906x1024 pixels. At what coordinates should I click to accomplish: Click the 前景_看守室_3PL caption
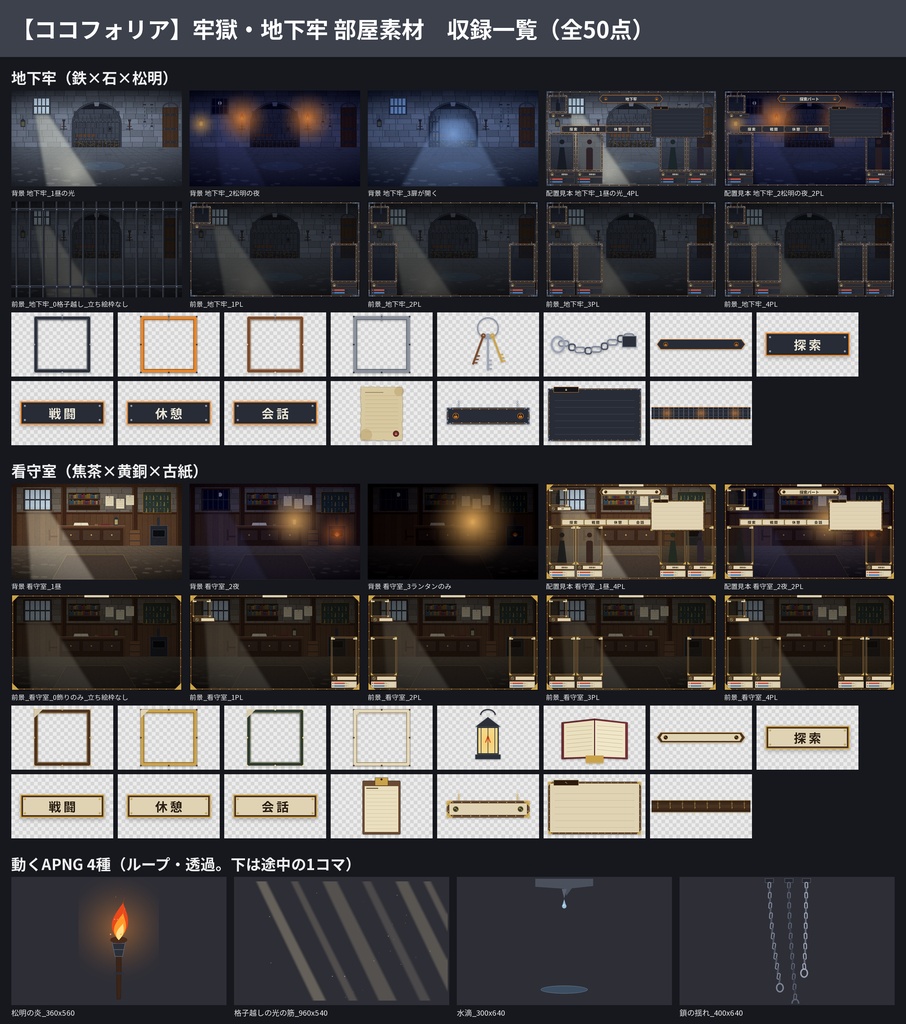coord(573,697)
